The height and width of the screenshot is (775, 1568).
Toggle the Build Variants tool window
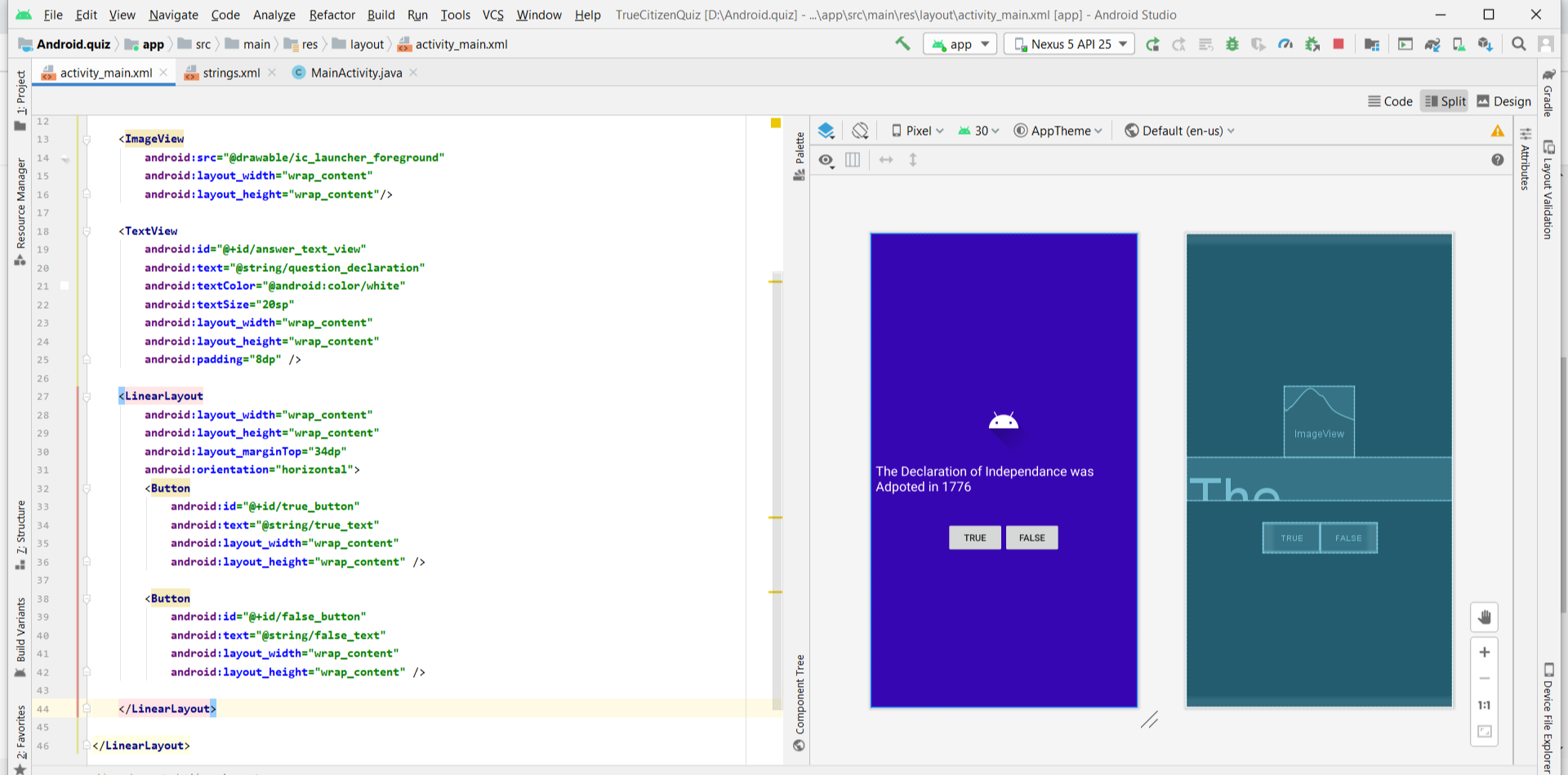[20, 638]
